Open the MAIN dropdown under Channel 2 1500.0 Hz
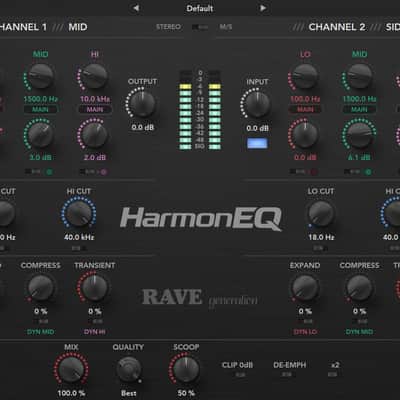400x400 pixels. pyautogui.click(x=359, y=109)
